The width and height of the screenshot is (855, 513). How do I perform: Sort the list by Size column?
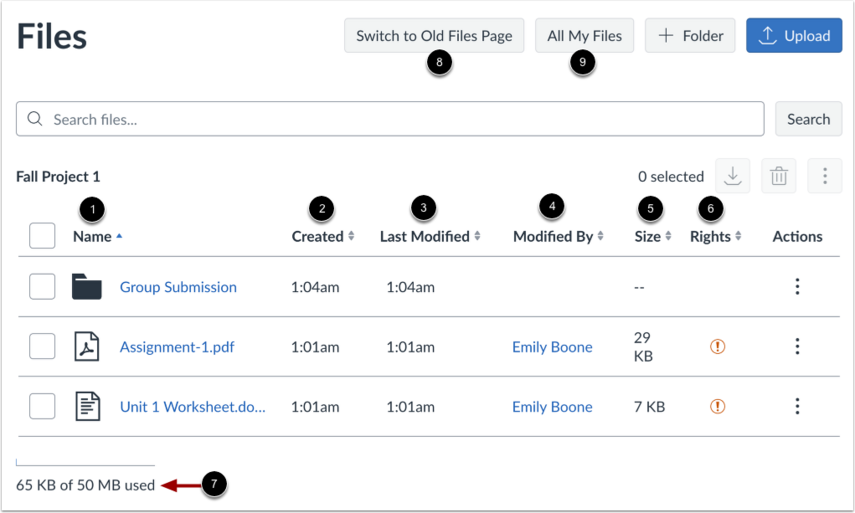653,236
